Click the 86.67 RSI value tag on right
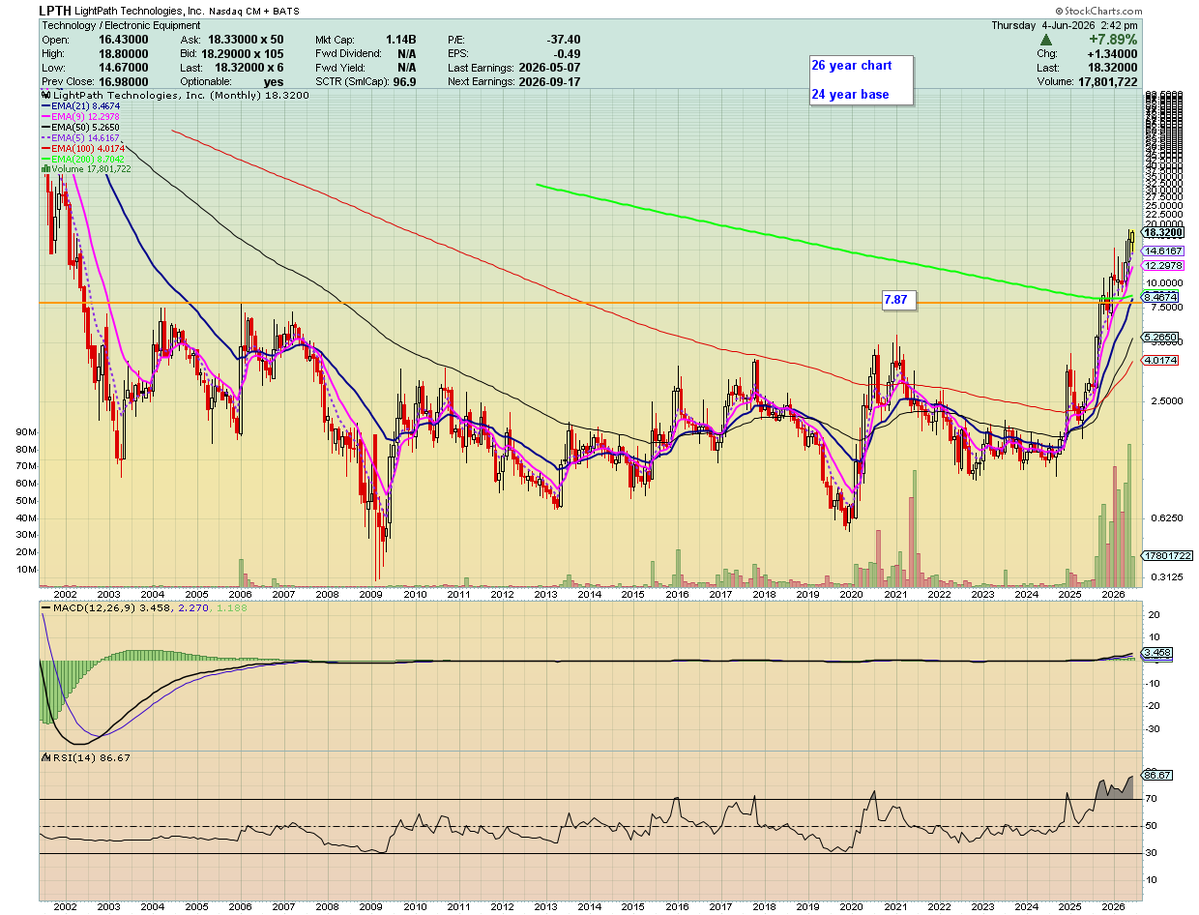The image size is (1199, 915). tap(1157, 775)
